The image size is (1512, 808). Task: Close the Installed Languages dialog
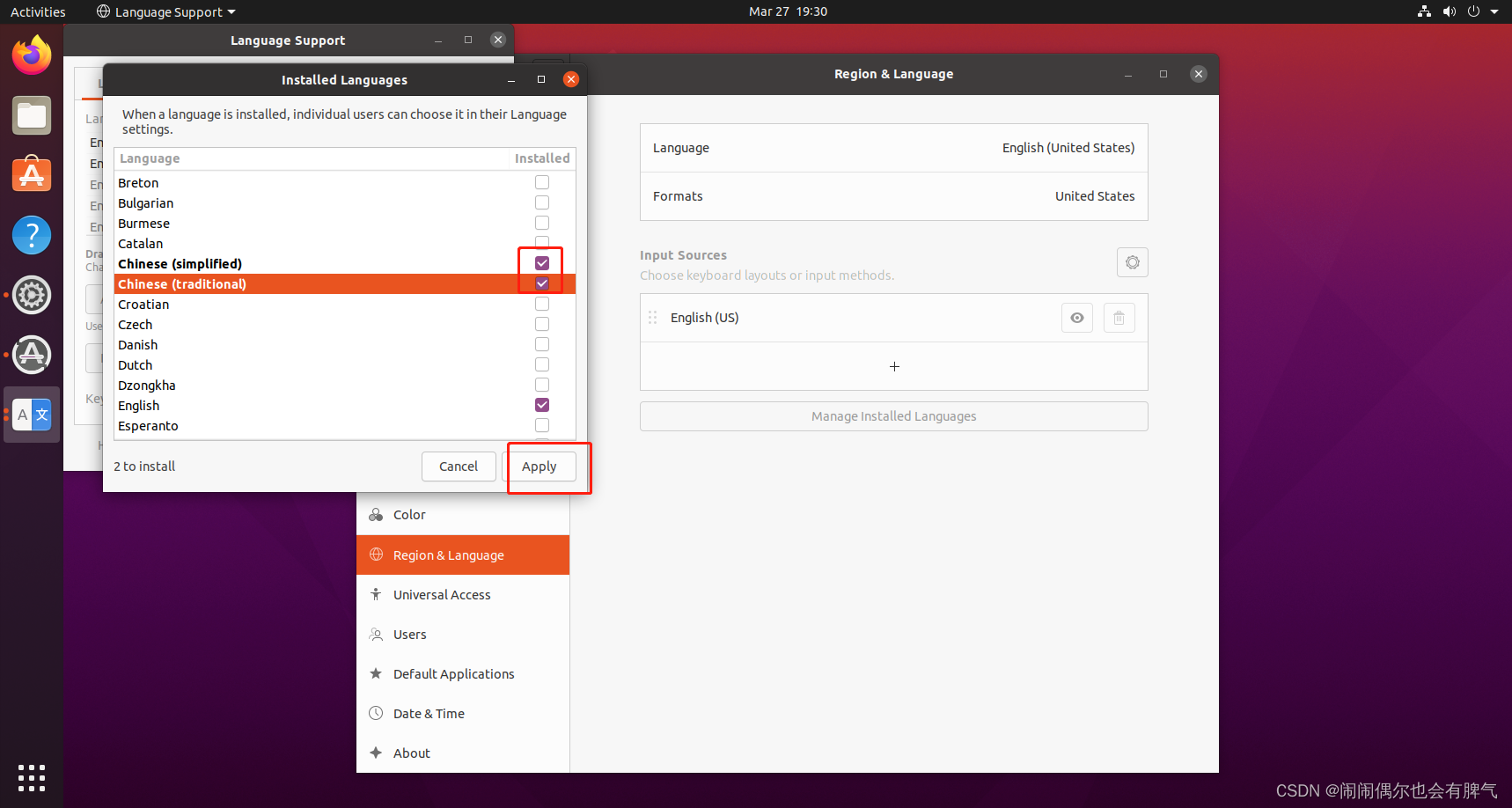click(571, 79)
